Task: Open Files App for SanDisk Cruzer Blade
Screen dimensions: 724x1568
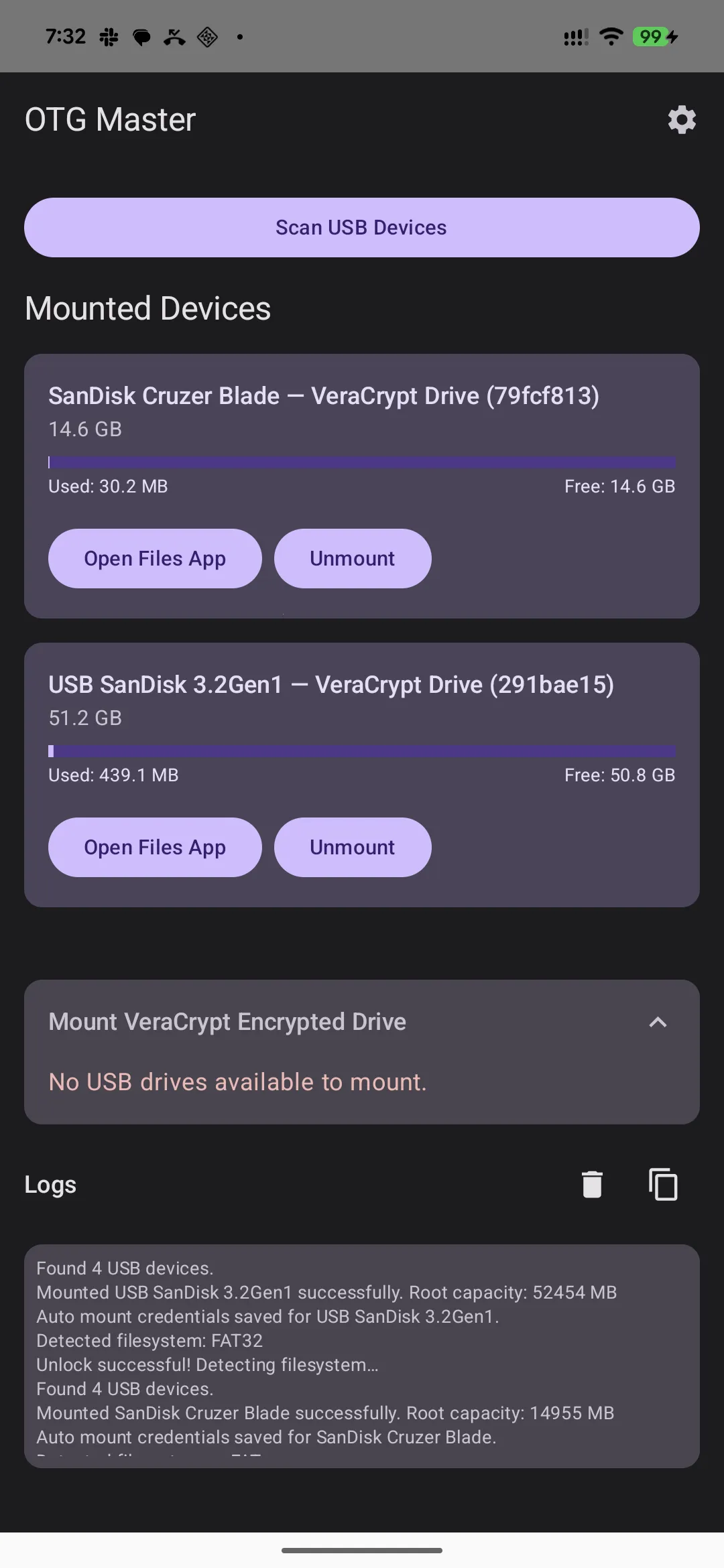Action: (x=155, y=558)
